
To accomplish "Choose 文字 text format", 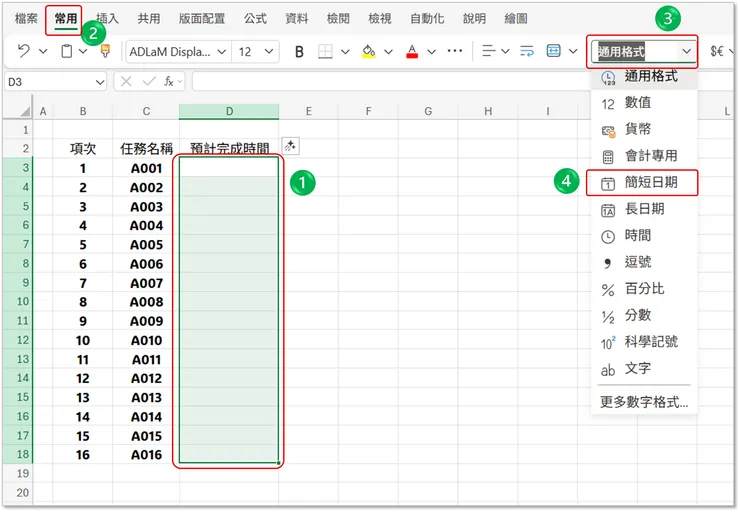I will 644,368.
